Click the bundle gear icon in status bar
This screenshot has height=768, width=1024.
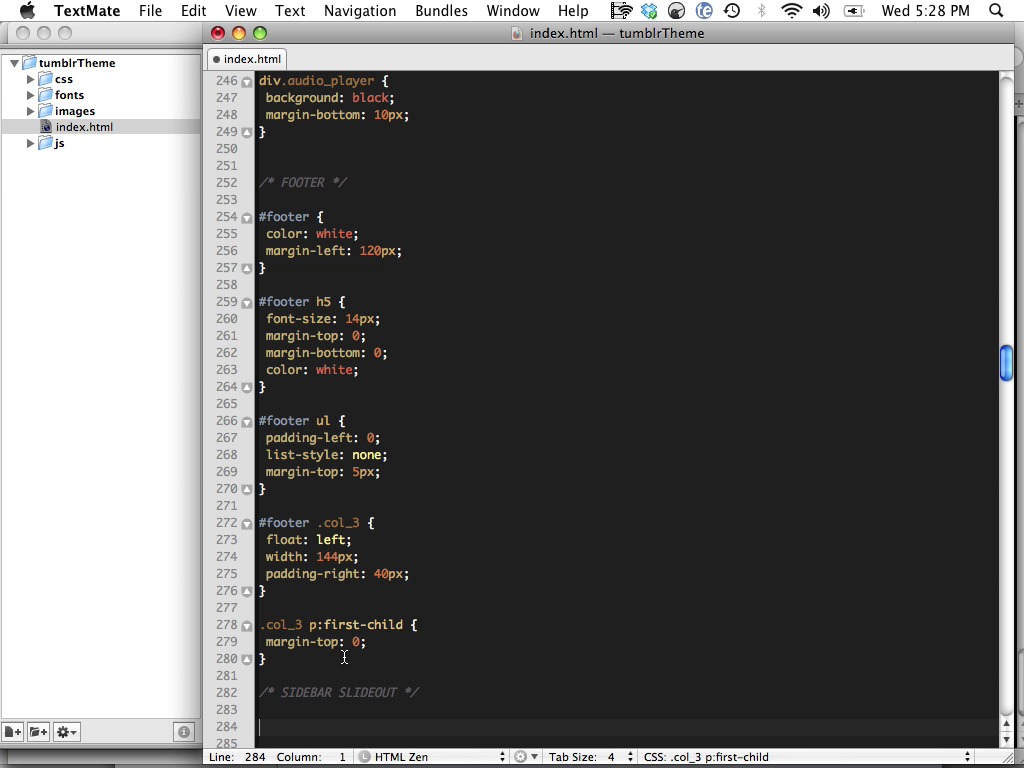click(524, 757)
